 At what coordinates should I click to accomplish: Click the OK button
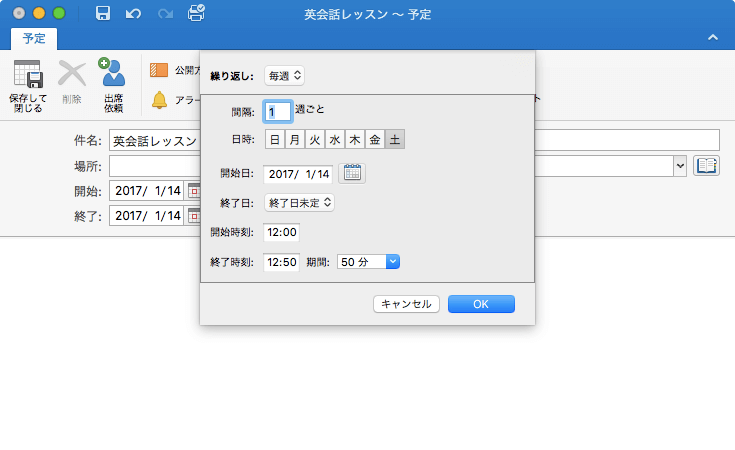481,304
